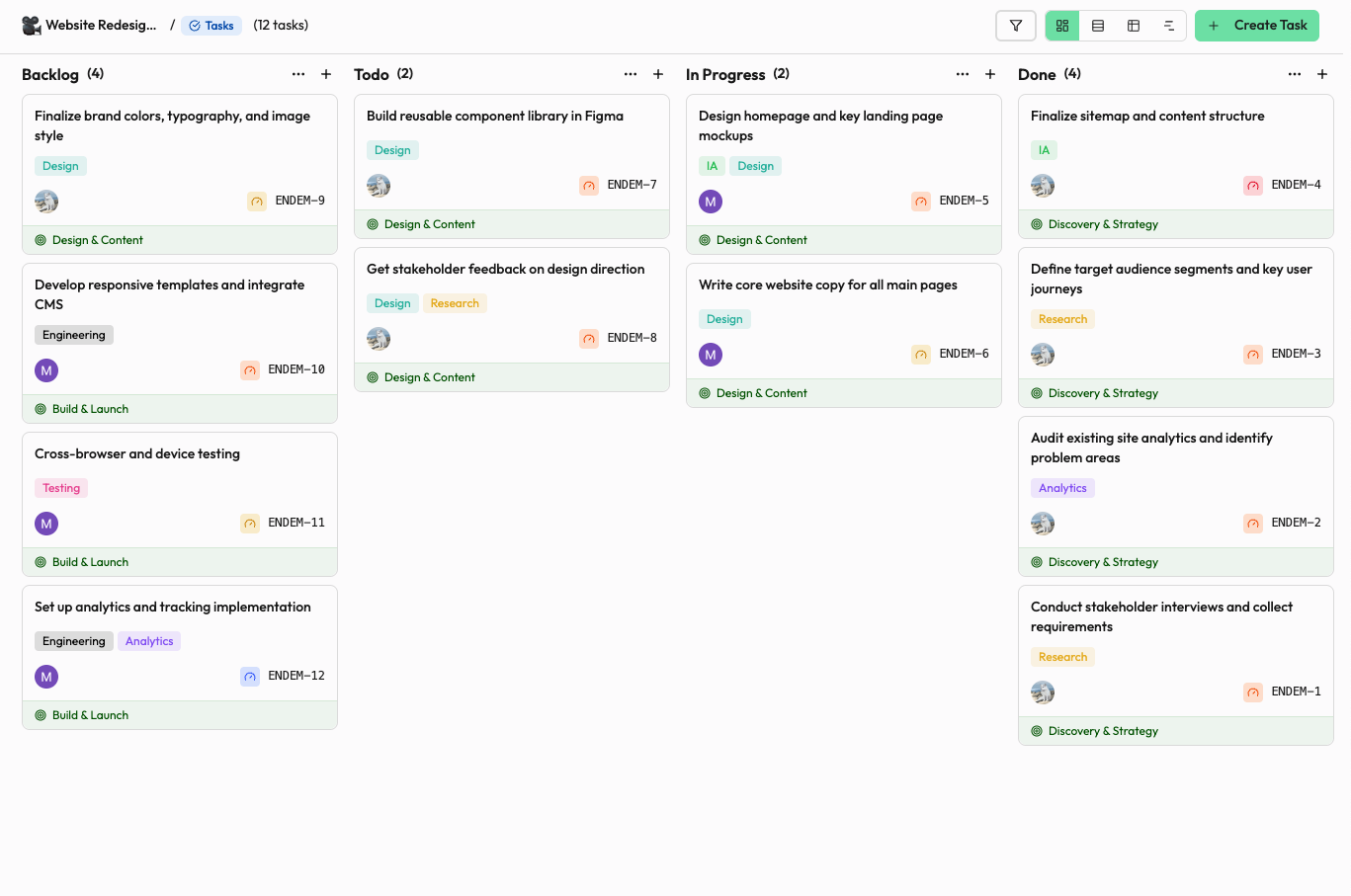
Task: Open 'Get stakeholder feedback on design direction' task
Action: 505,269
